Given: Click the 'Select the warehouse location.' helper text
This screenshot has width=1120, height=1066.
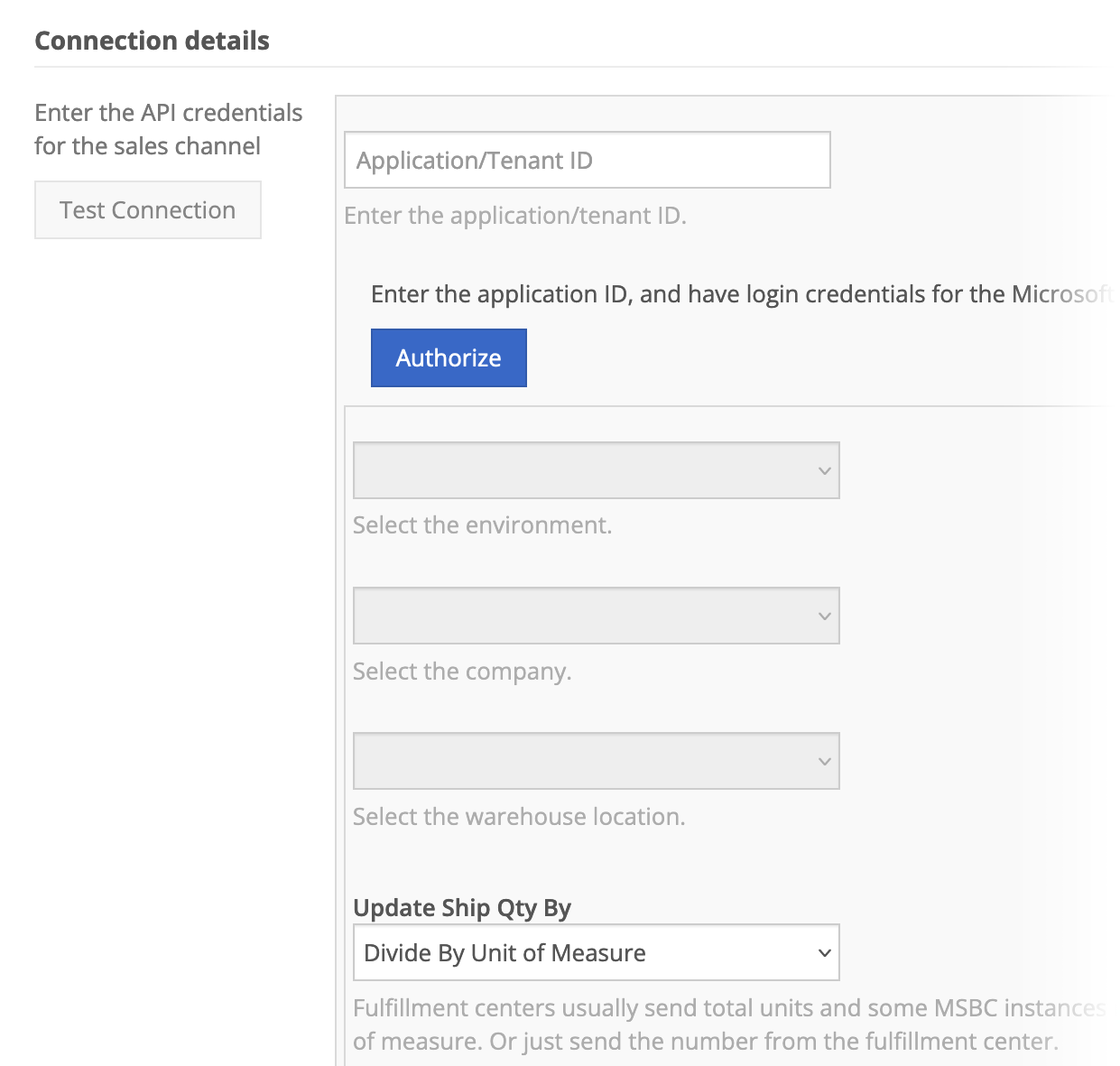Looking at the screenshot, I should [x=519, y=817].
